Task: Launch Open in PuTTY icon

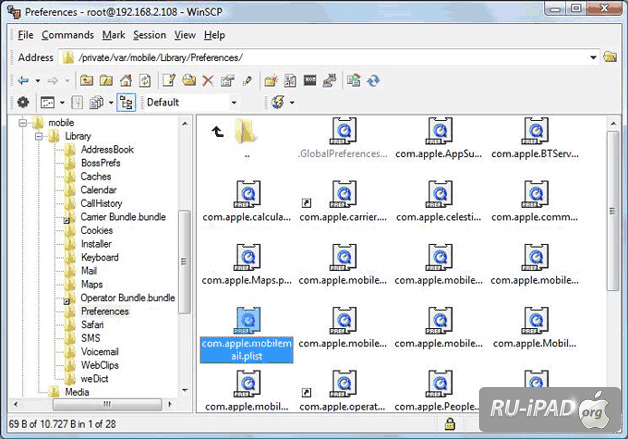Action: [x=329, y=81]
